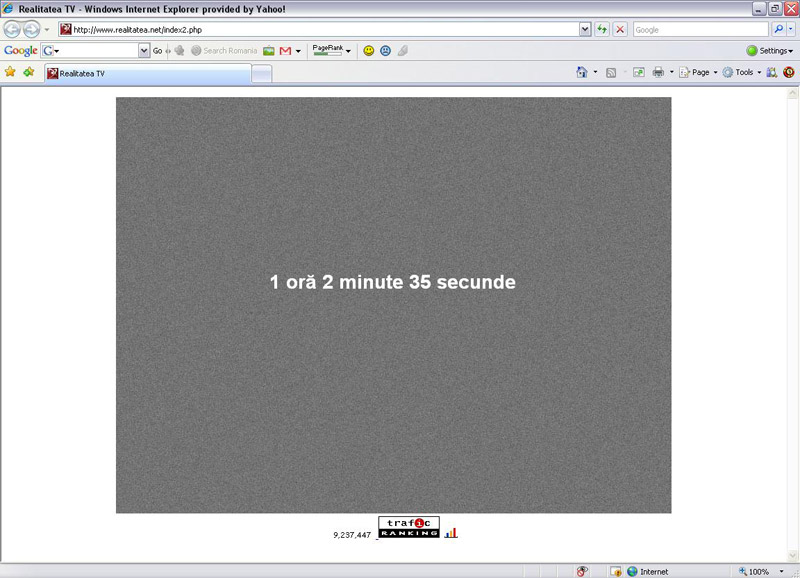Open the 100% zoom level dropdown
Image resolution: width=800 pixels, height=578 pixels.
(x=781, y=571)
